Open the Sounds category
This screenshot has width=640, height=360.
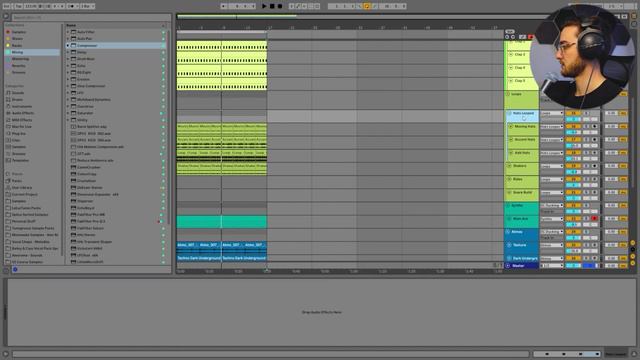tap(18, 93)
